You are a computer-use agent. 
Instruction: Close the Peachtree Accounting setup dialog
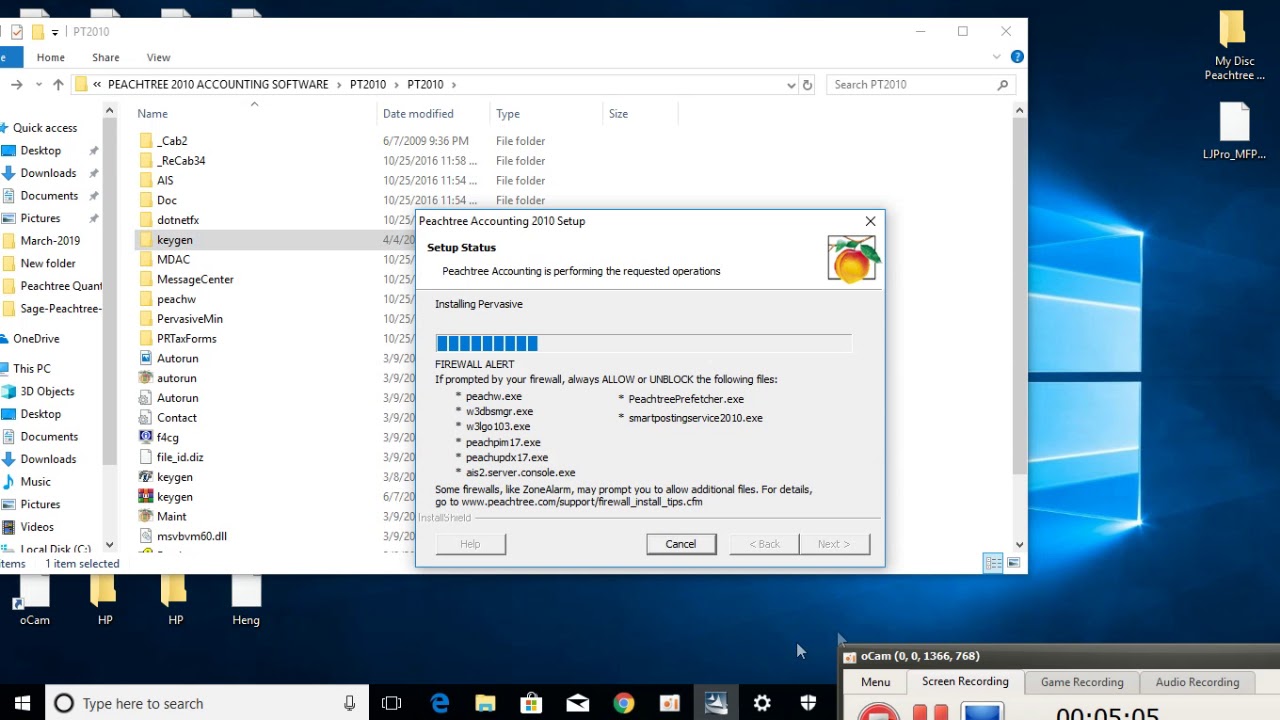[870, 221]
